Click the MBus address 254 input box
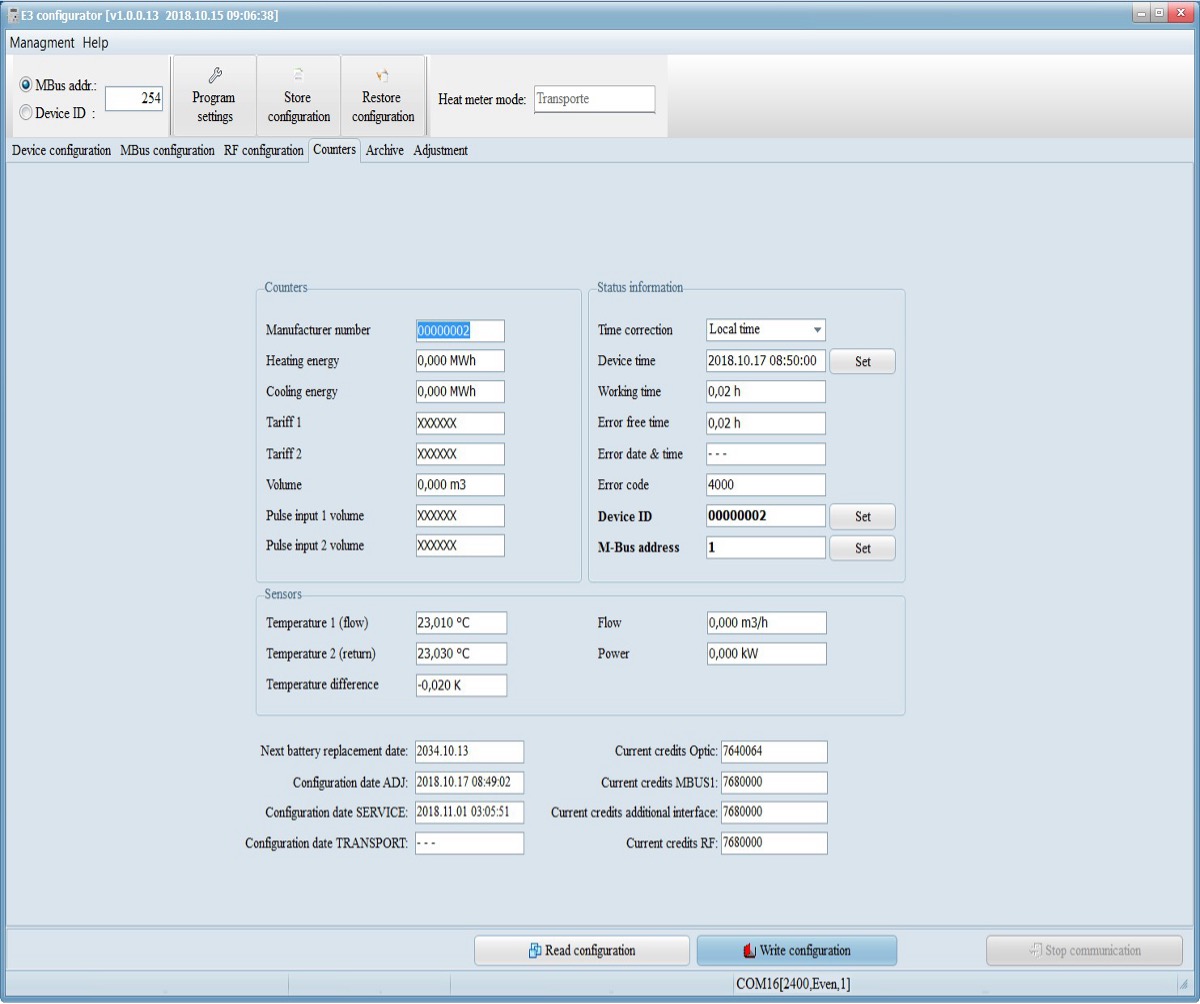This screenshot has height=1004, width=1200. [x=133, y=98]
